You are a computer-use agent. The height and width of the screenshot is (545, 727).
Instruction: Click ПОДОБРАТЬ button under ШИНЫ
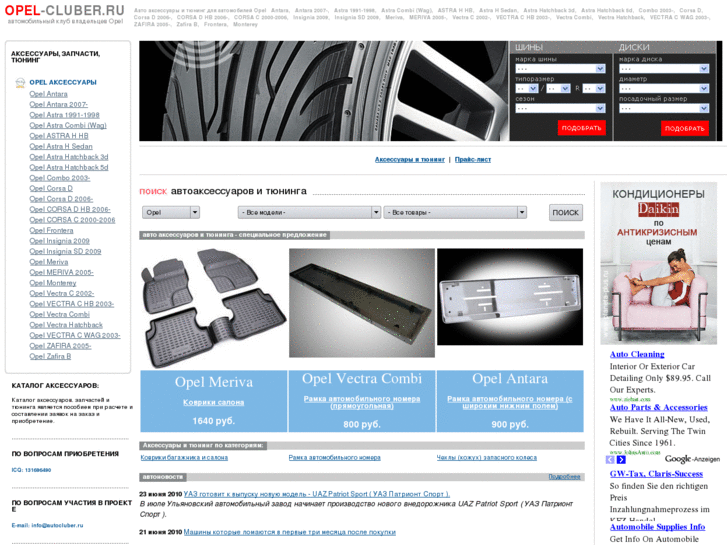(581, 128)
